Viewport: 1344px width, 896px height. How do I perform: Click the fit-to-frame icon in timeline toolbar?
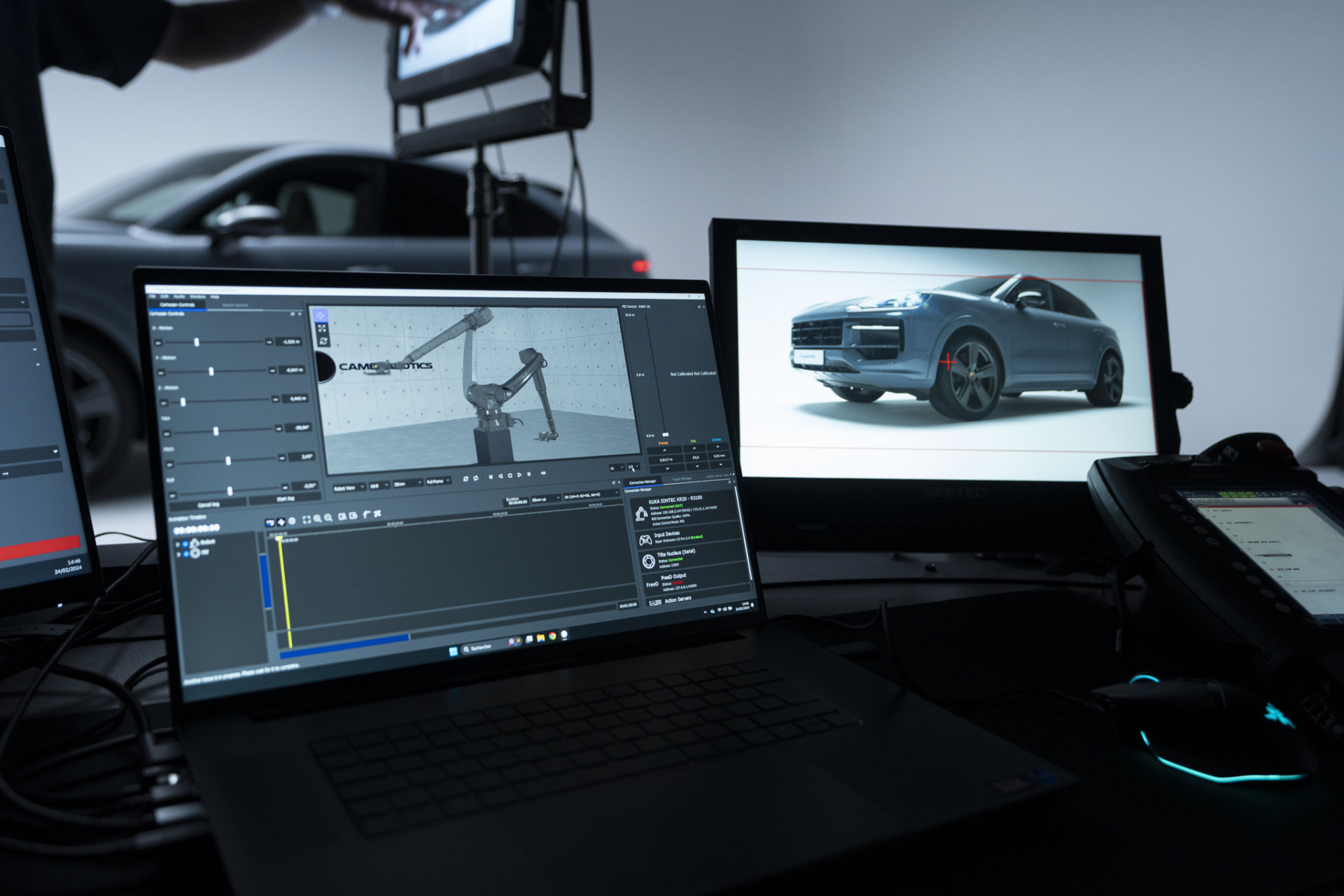coord(307,520)
